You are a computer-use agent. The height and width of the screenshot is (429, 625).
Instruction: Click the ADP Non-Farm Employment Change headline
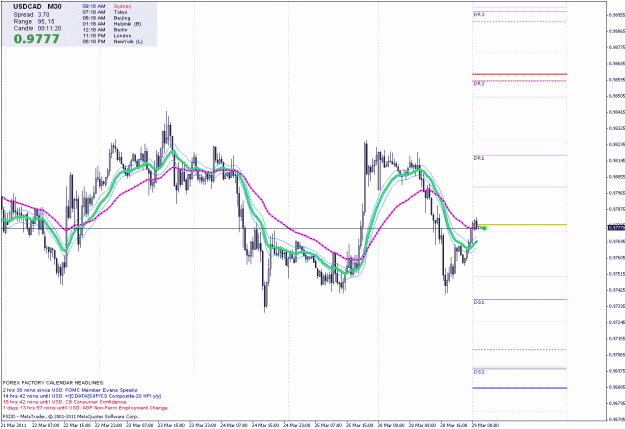pyautogui.click(x=85, y=408)
